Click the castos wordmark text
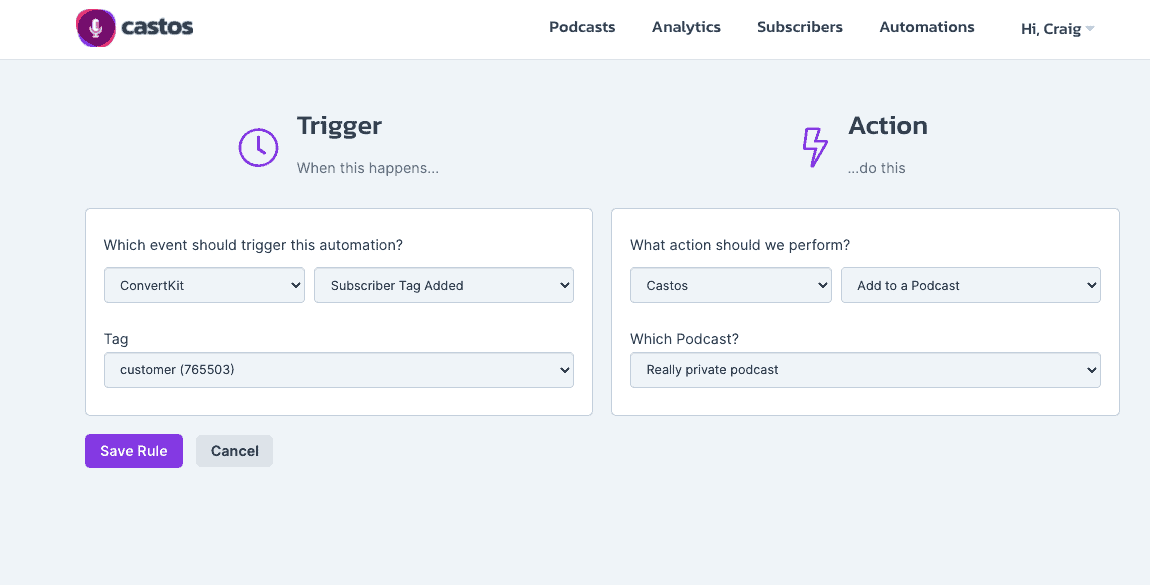This screenshot has width=1150, height=585. click(x=157, y=28)
